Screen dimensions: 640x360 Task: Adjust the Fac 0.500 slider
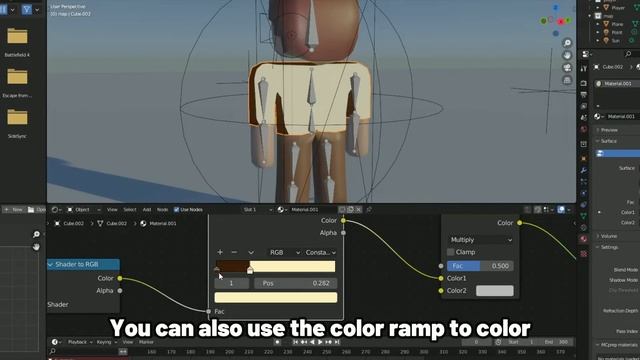click(480, 266)
